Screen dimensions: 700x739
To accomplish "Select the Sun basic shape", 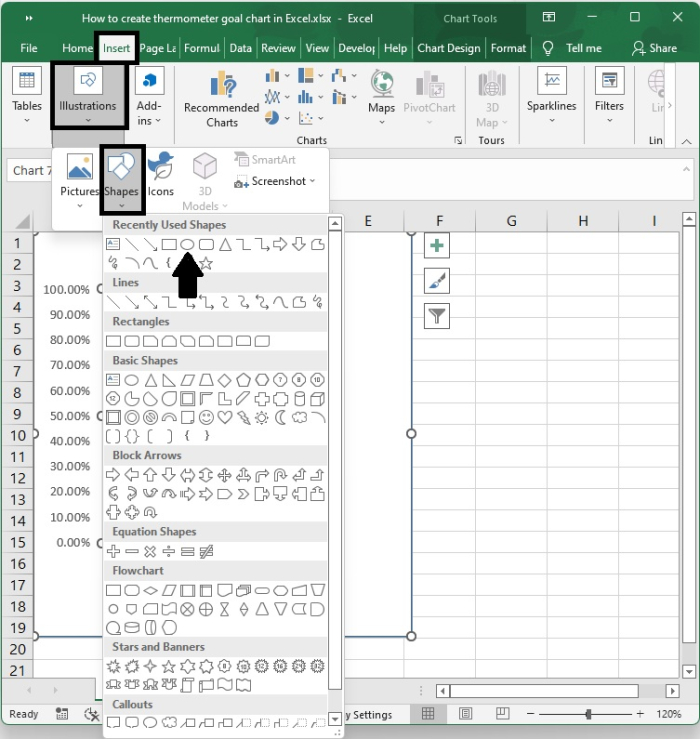I will pos(262,418).
